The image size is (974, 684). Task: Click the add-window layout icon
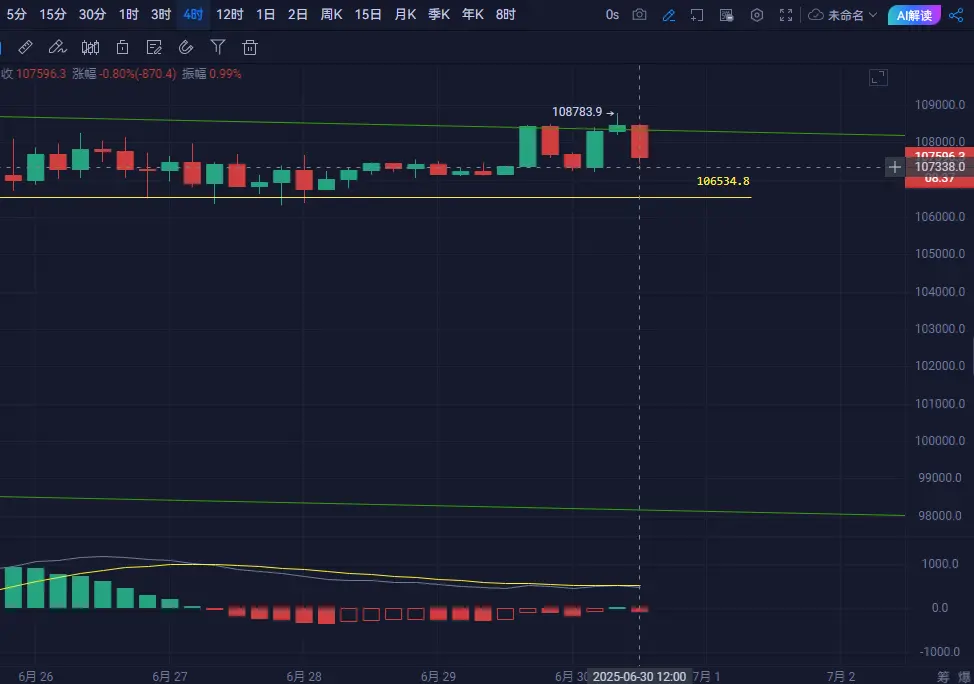click(x=697, y=16)
